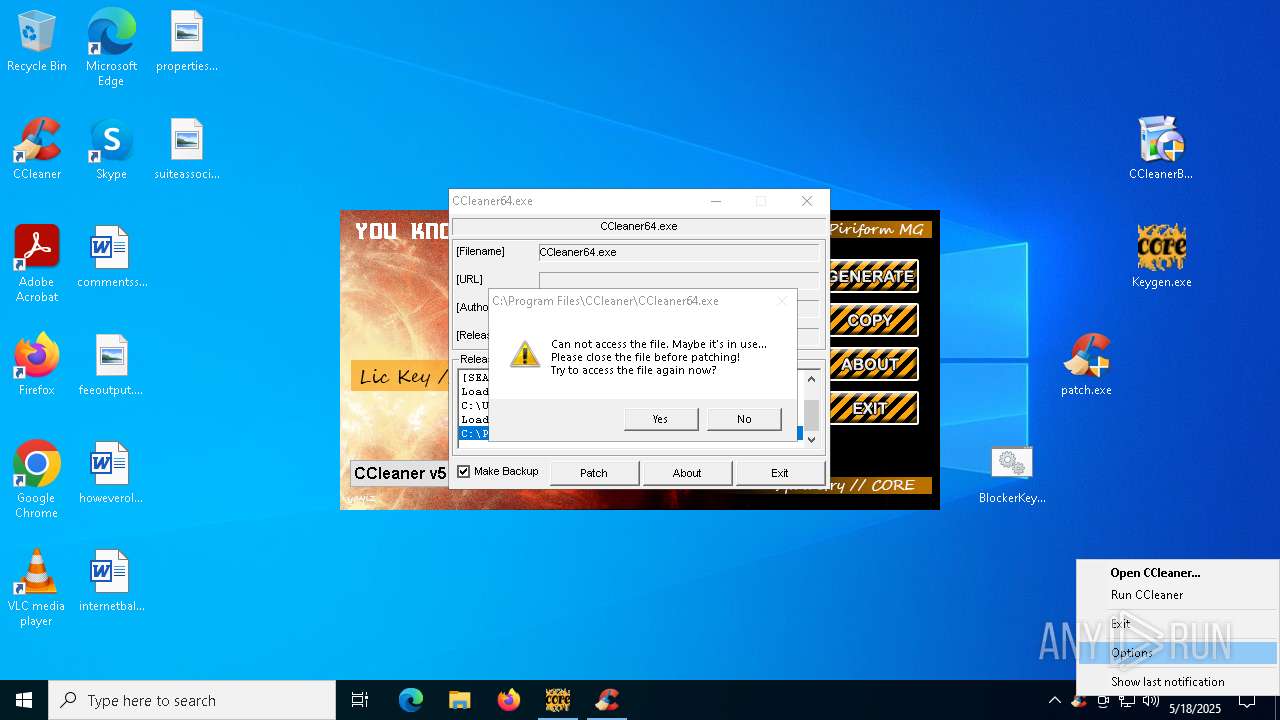Show hidden system tray icons
Screen dimensions: 1280x720
point(1054,701)
